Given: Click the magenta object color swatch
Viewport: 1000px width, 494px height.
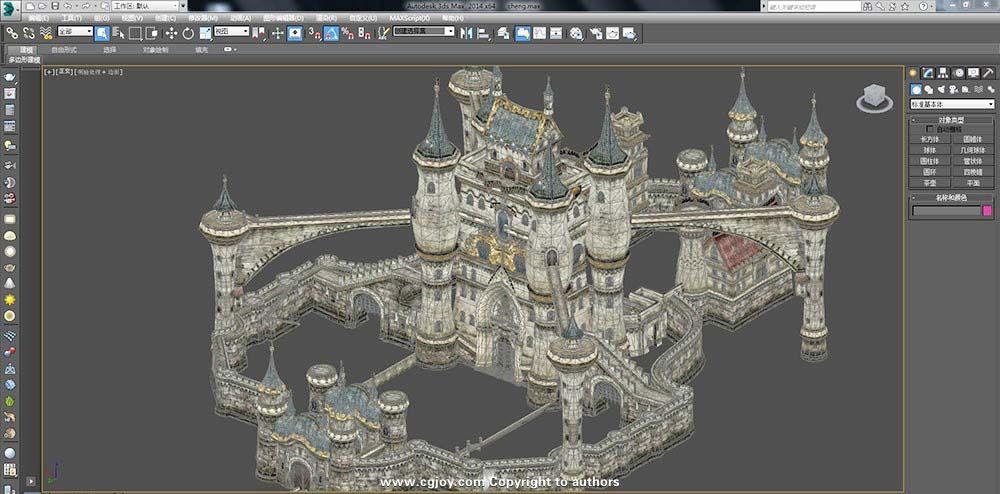Looking at the screenshot, I should [x=987, y=210].
